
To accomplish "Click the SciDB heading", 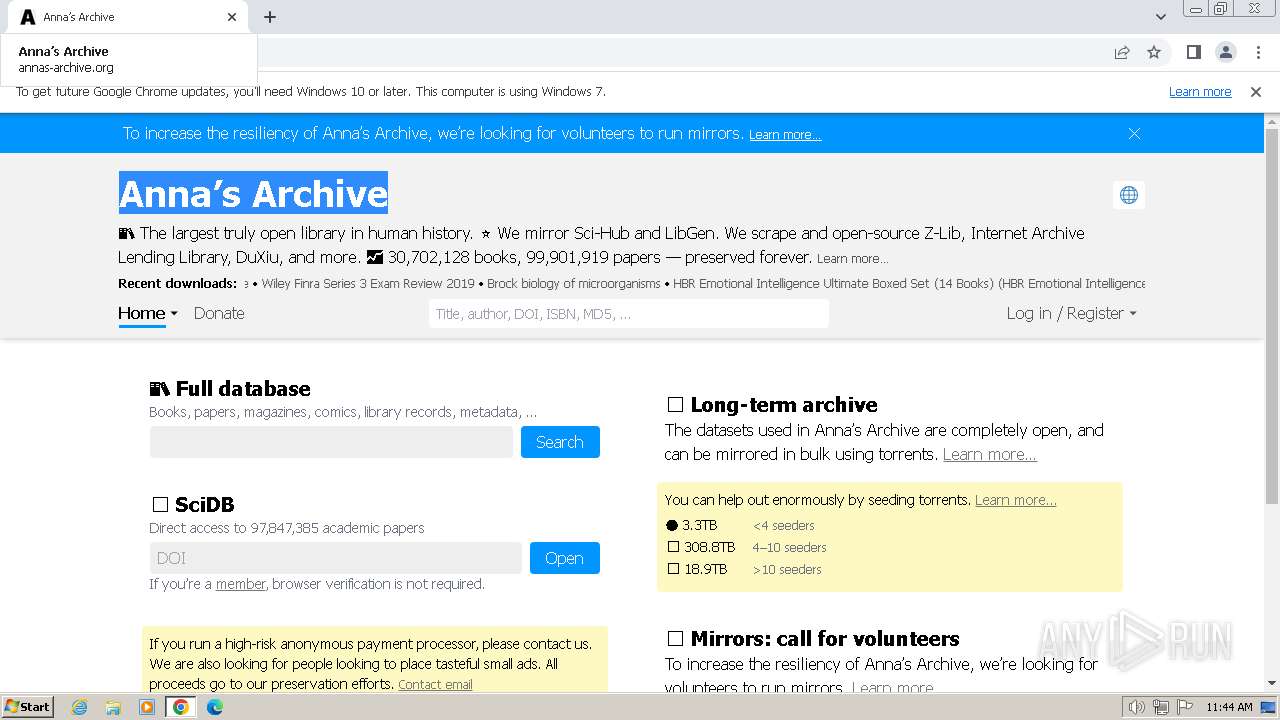I will [x=192, y=505].
